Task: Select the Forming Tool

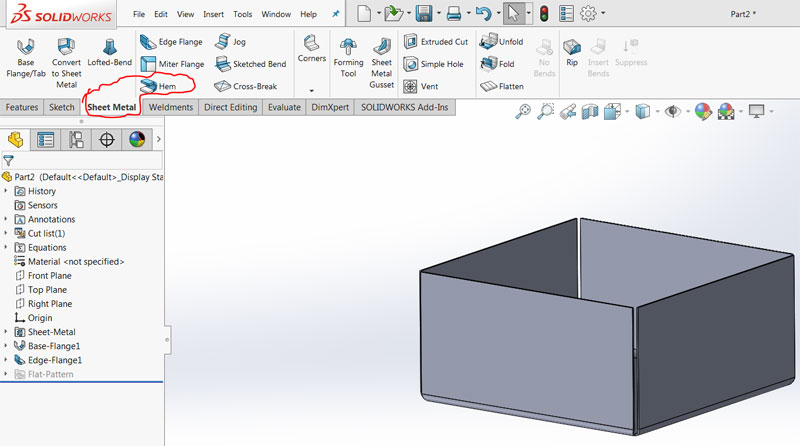Action: pos(348,58)
